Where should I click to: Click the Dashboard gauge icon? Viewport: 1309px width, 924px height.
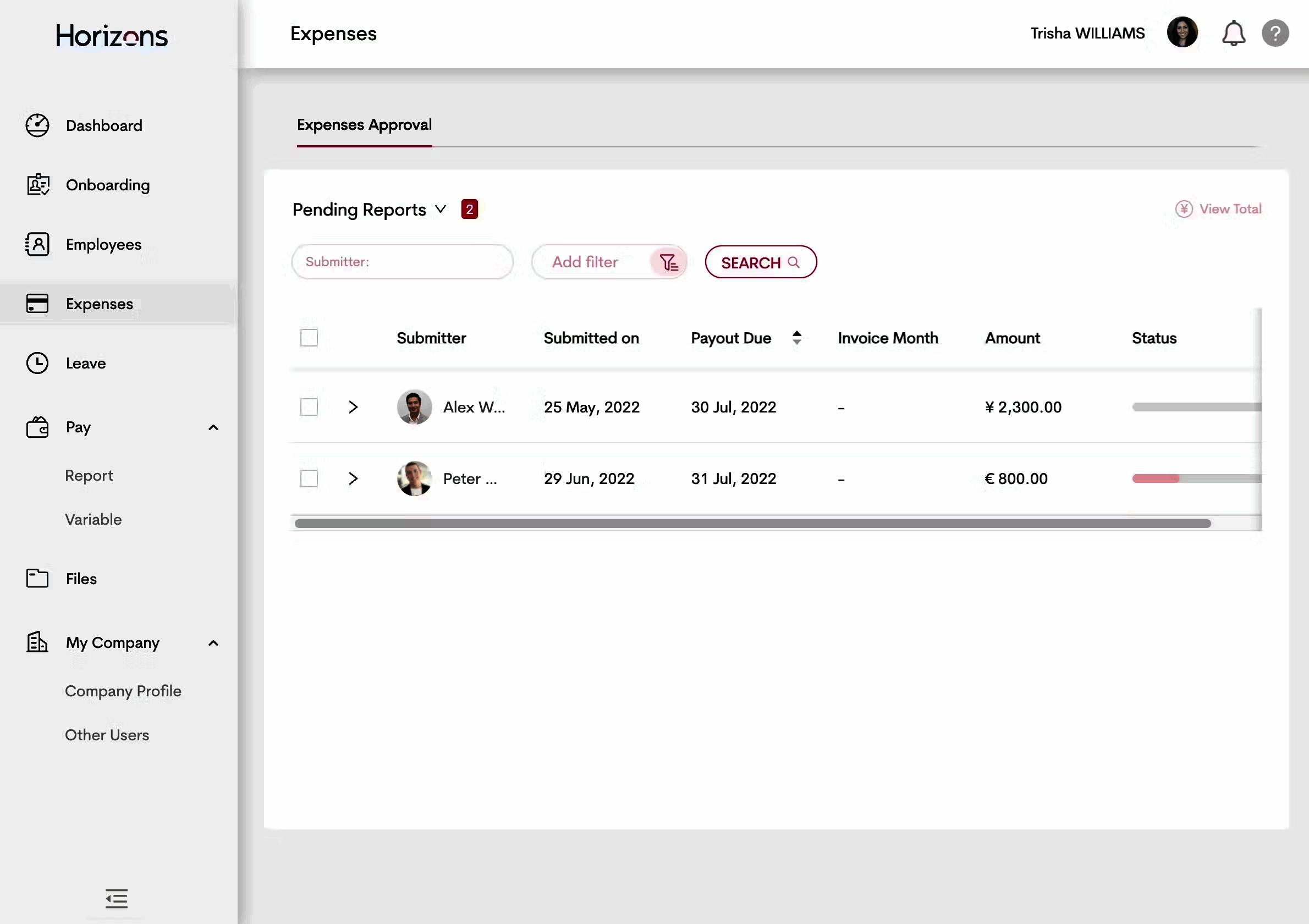tap(37, 125)
